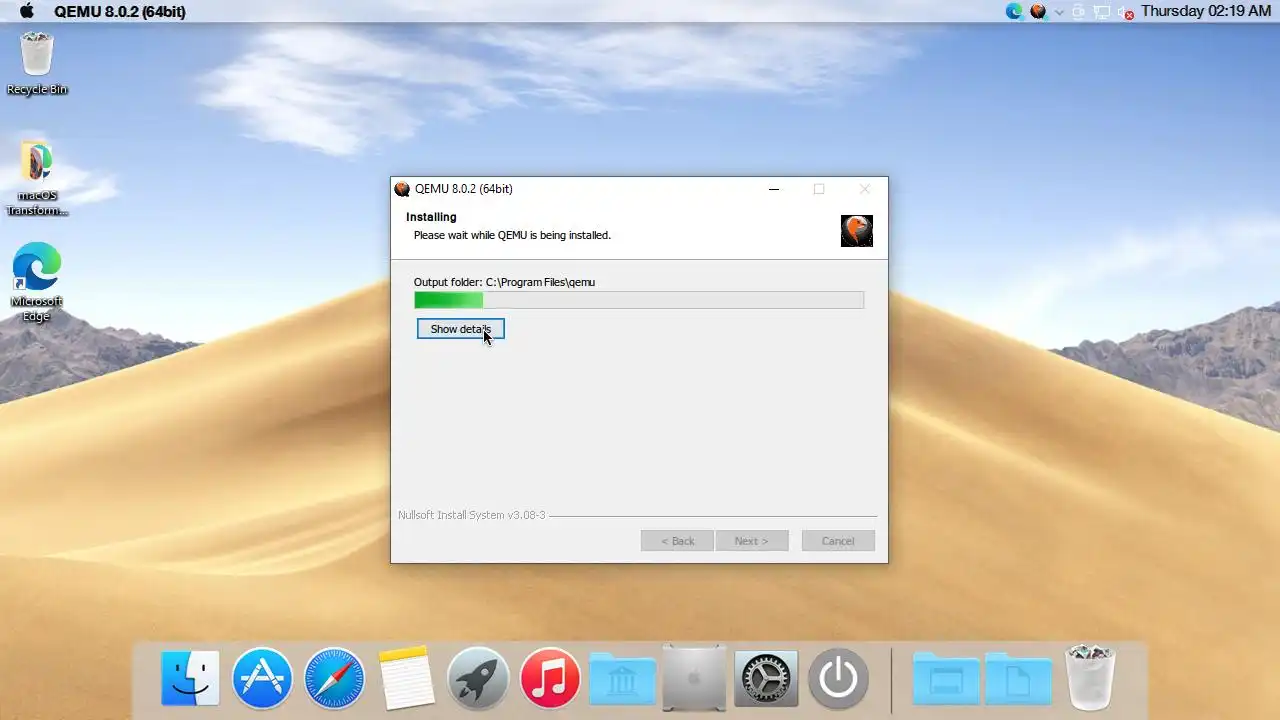The width and height of the screenshot is (1280, 720).
Task: Open the Documents folder in dock
Action: click(1018, 680)
